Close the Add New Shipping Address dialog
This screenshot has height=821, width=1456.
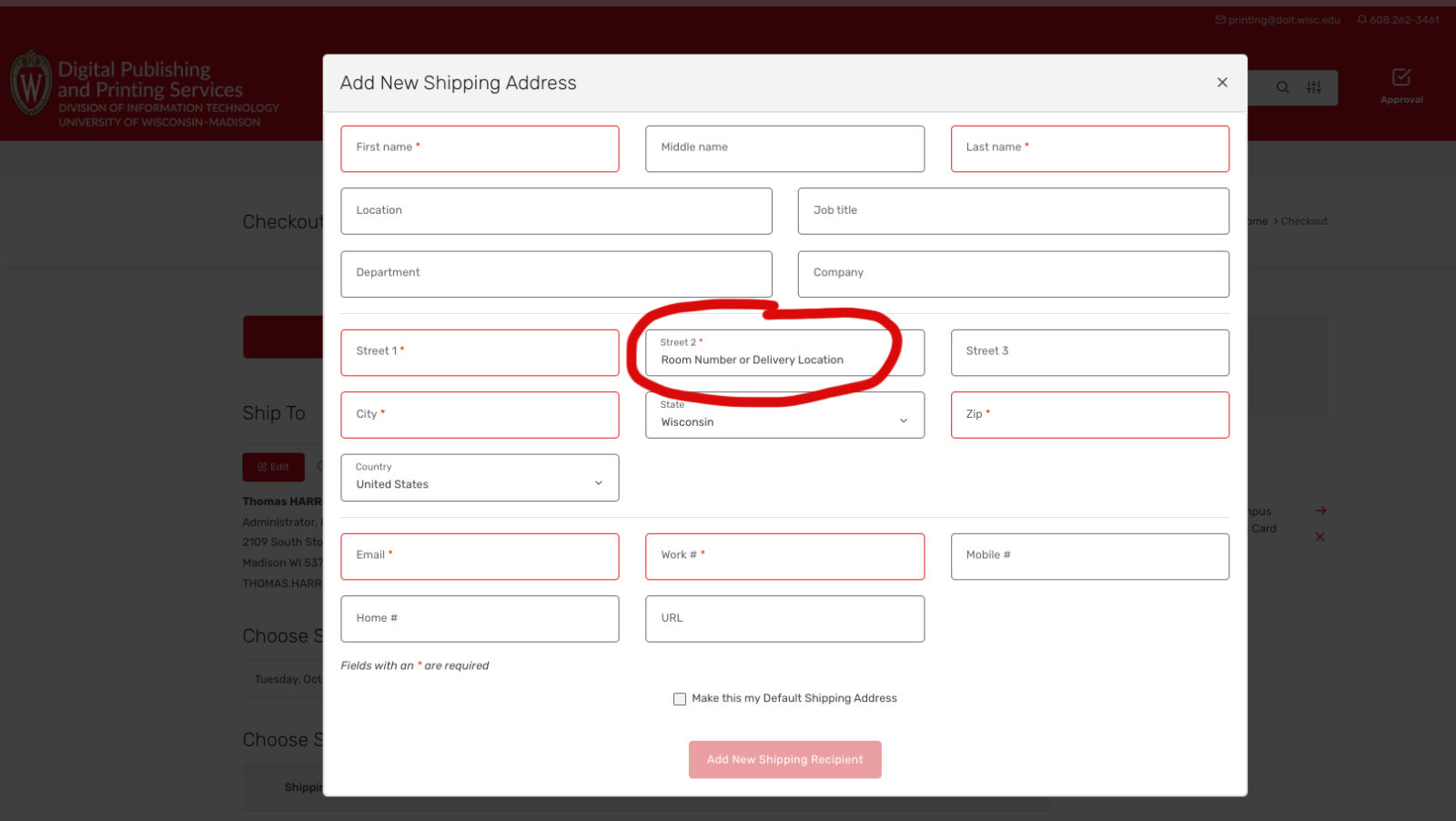(x=1222, y=83)
